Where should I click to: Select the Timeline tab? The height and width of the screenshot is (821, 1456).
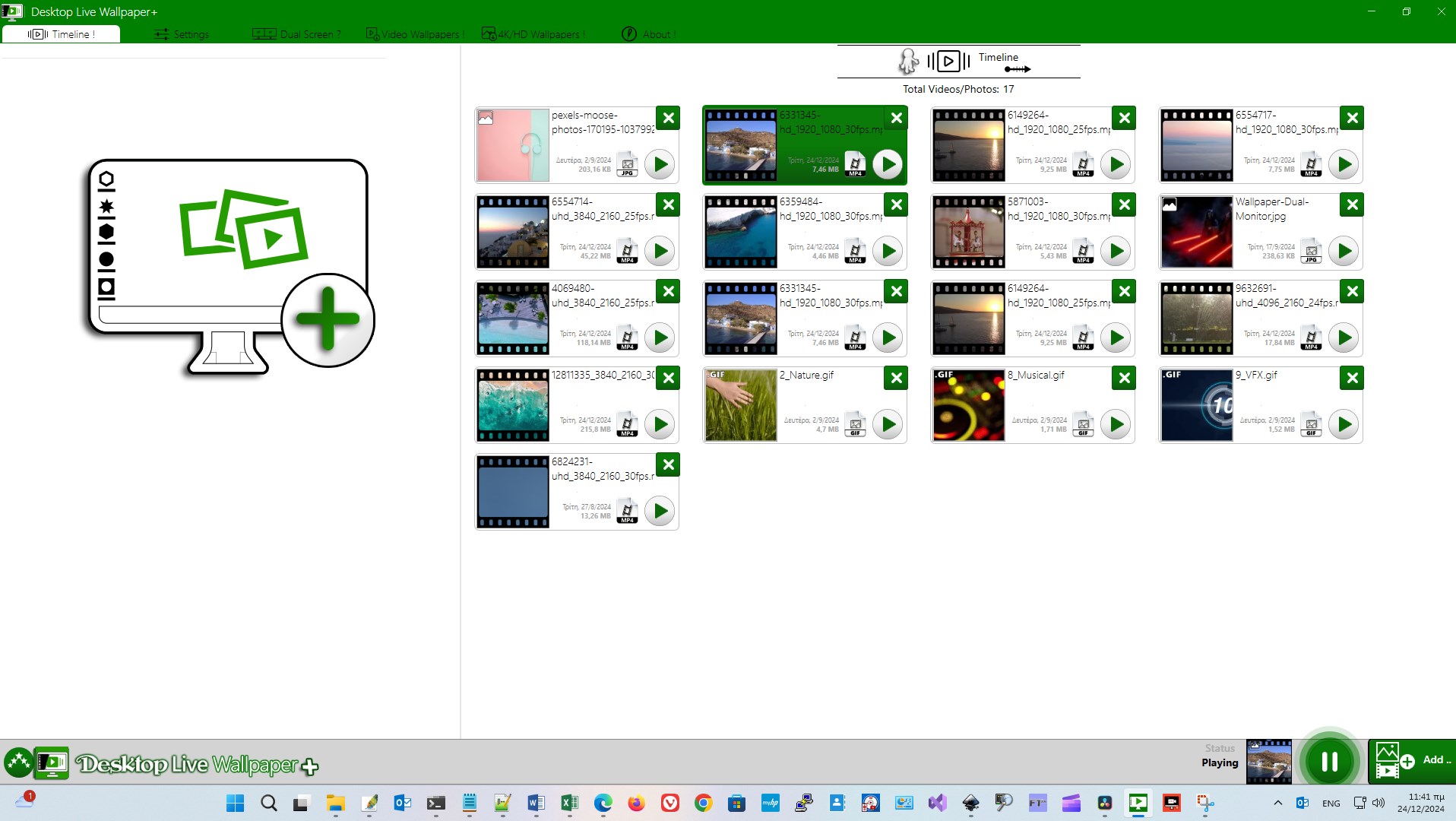point(61,33)
